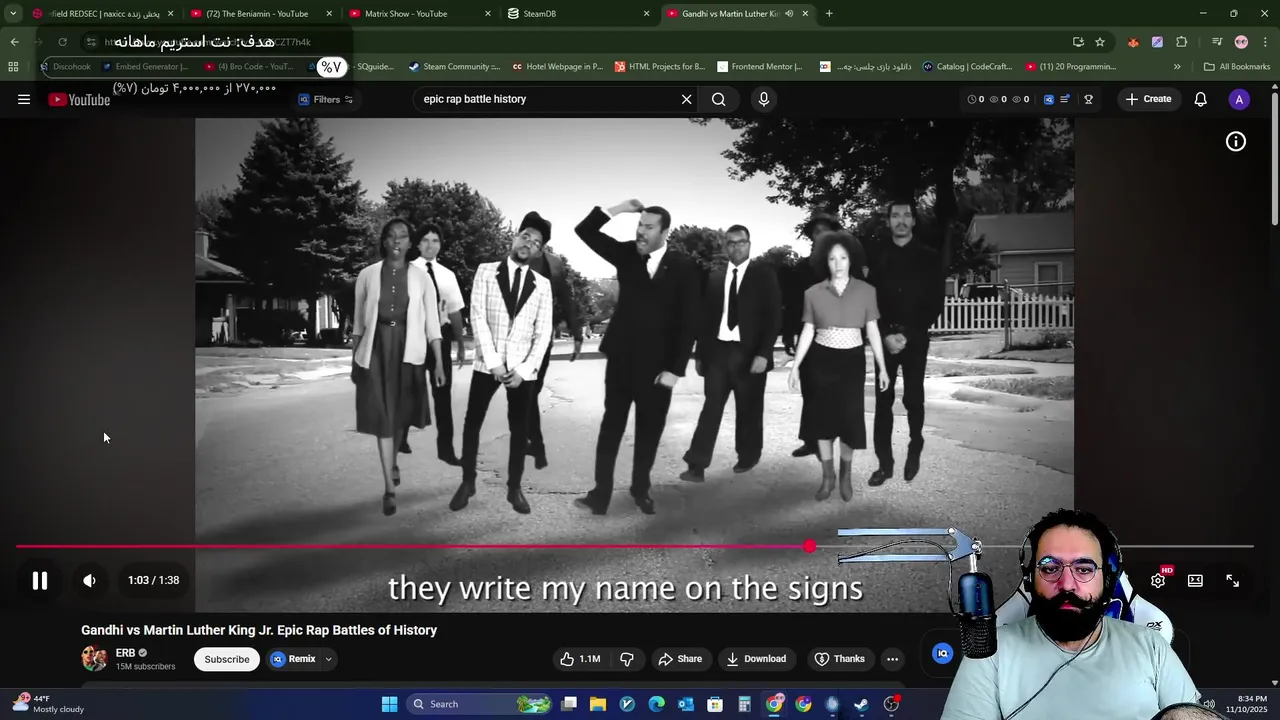Expand the Remix dropdown chevron
Image resolution: width=1280 pixels, height=720 pixels.
[328, 659]
